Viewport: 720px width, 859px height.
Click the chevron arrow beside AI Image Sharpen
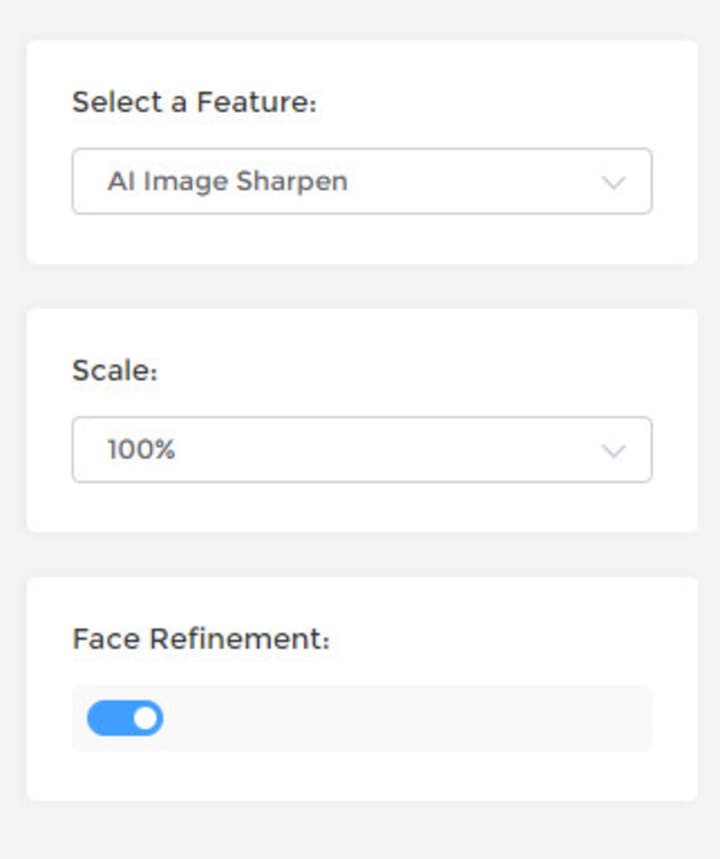[x=613, y=182]
